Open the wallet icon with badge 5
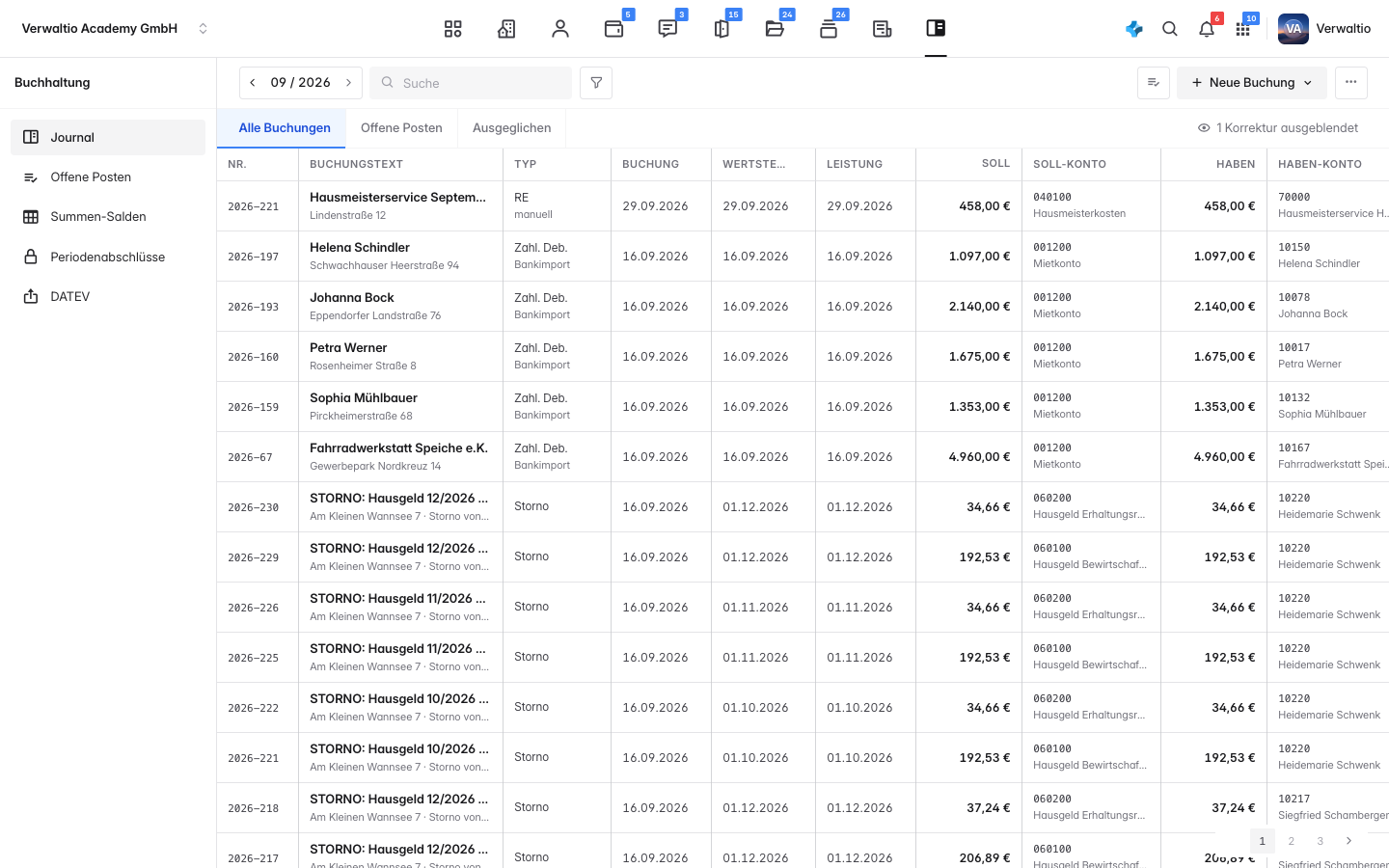This screenshot has width=1389, height=868. (x=614, y=29)
